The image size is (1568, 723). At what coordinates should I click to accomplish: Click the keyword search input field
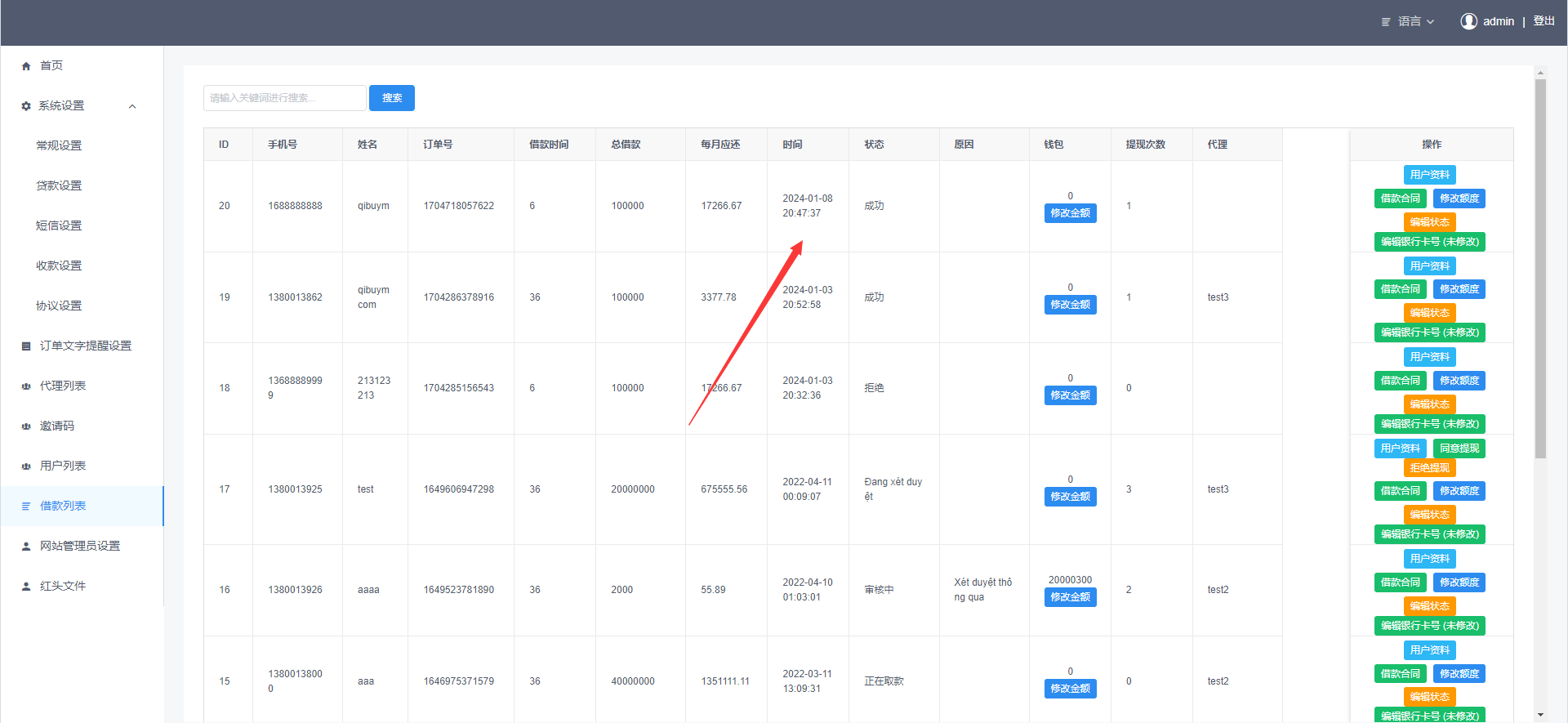coord(284,98)
